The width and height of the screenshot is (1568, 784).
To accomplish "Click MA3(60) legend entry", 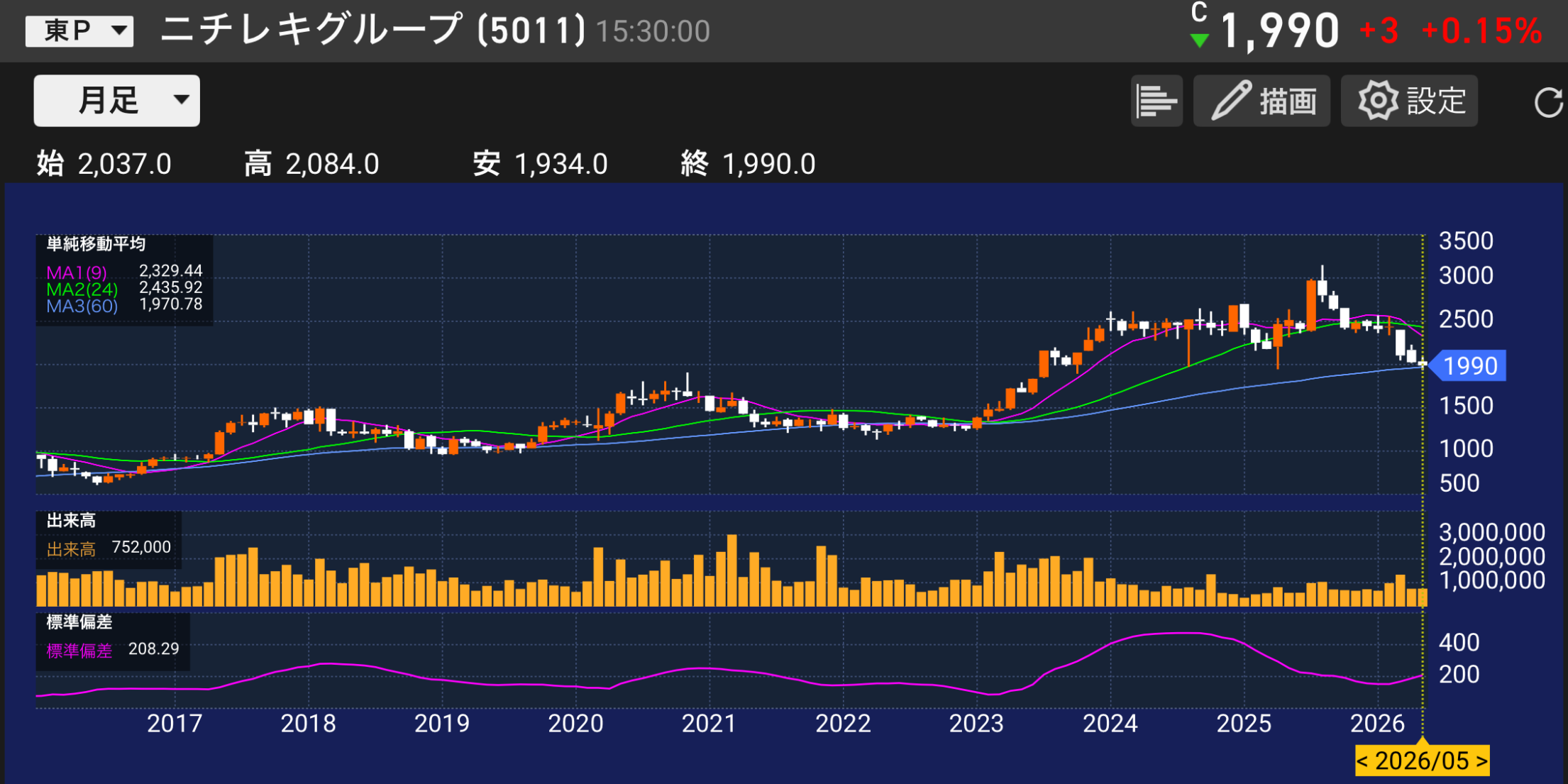I will [x=82, y=307].
